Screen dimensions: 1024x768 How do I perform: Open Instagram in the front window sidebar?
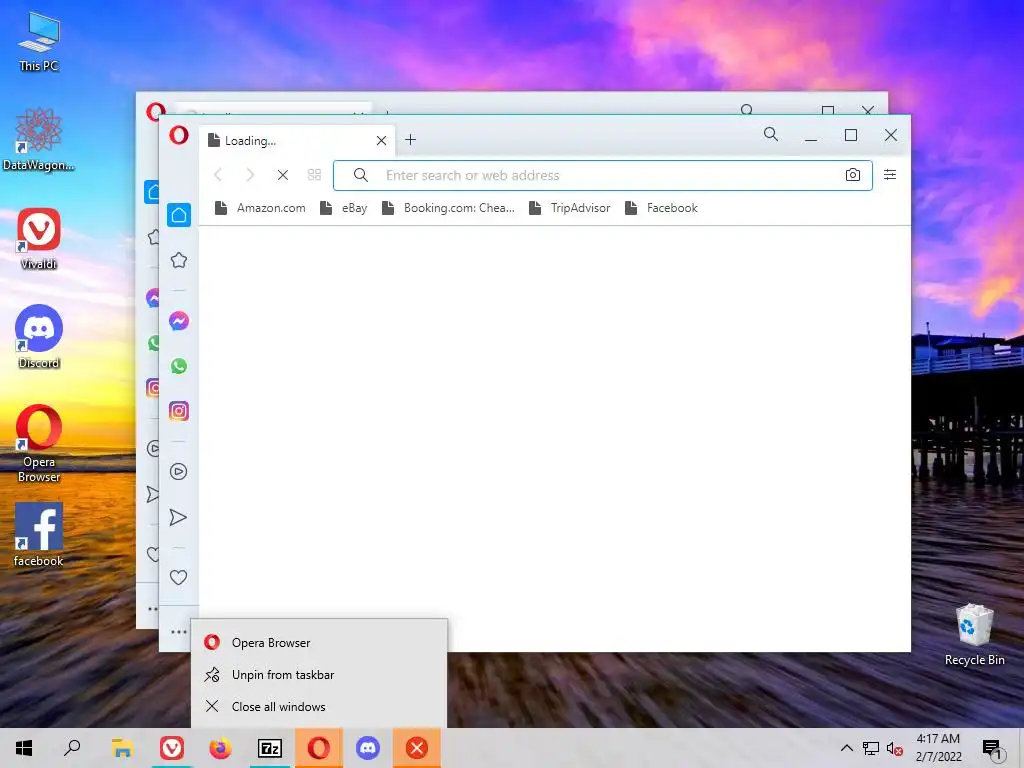(178, 411)
